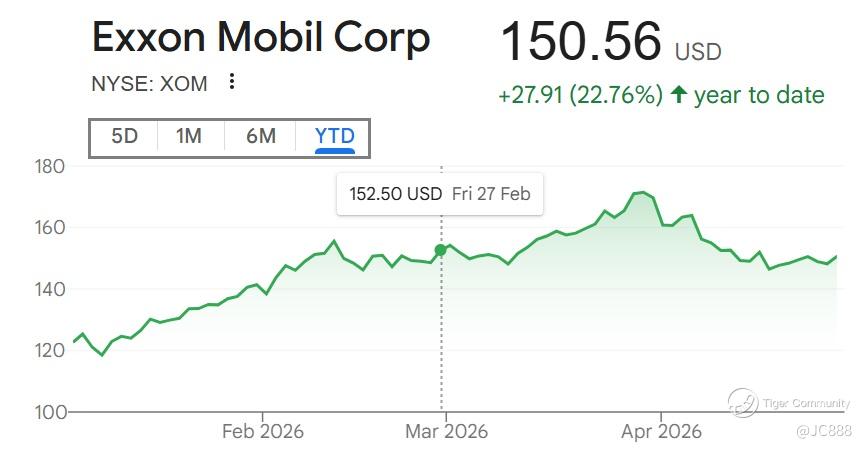Open the three-dot more options menu
The image size is (868, 451).
click(232, 82)
